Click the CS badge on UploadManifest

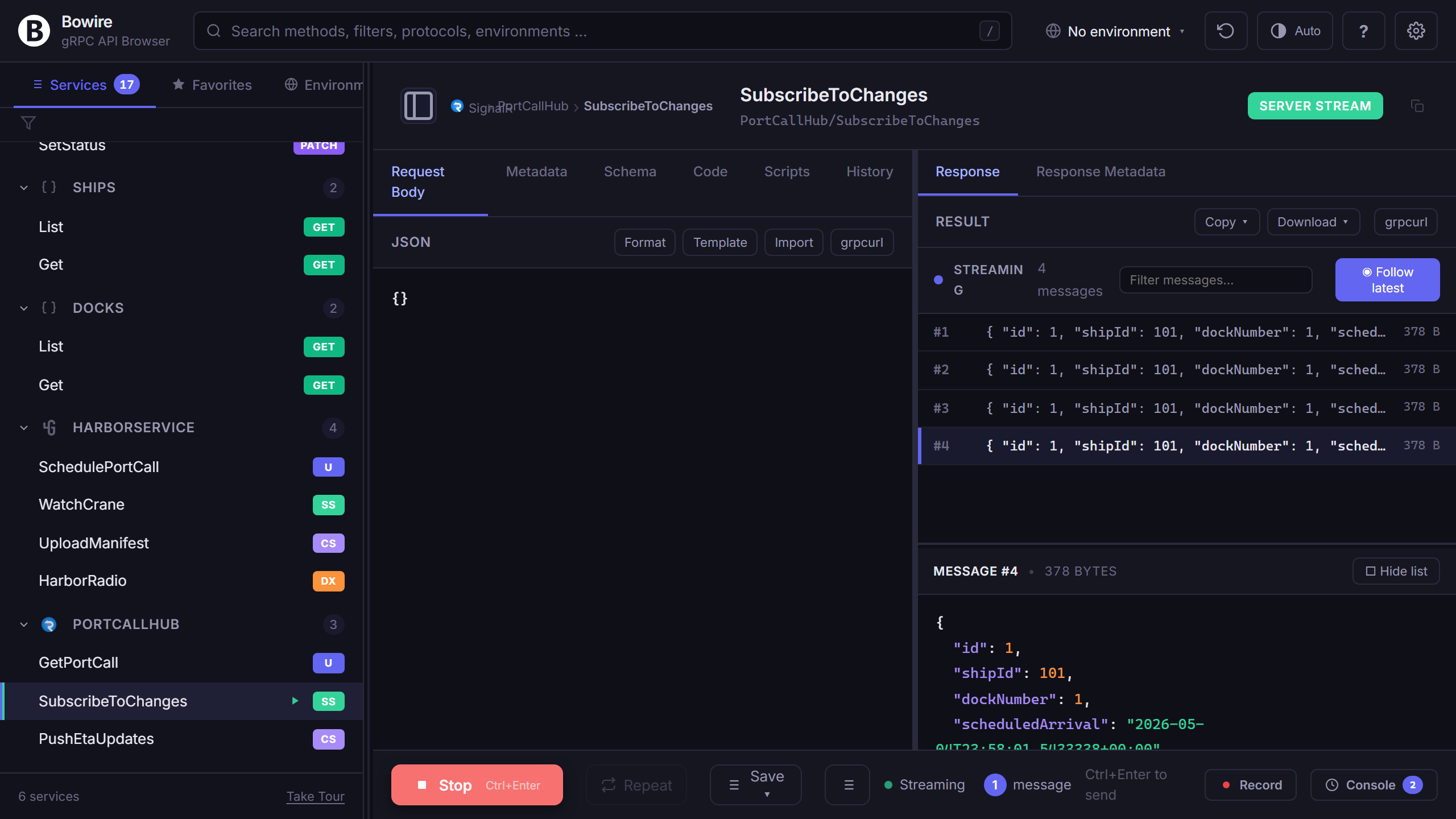tap(328, 543)
